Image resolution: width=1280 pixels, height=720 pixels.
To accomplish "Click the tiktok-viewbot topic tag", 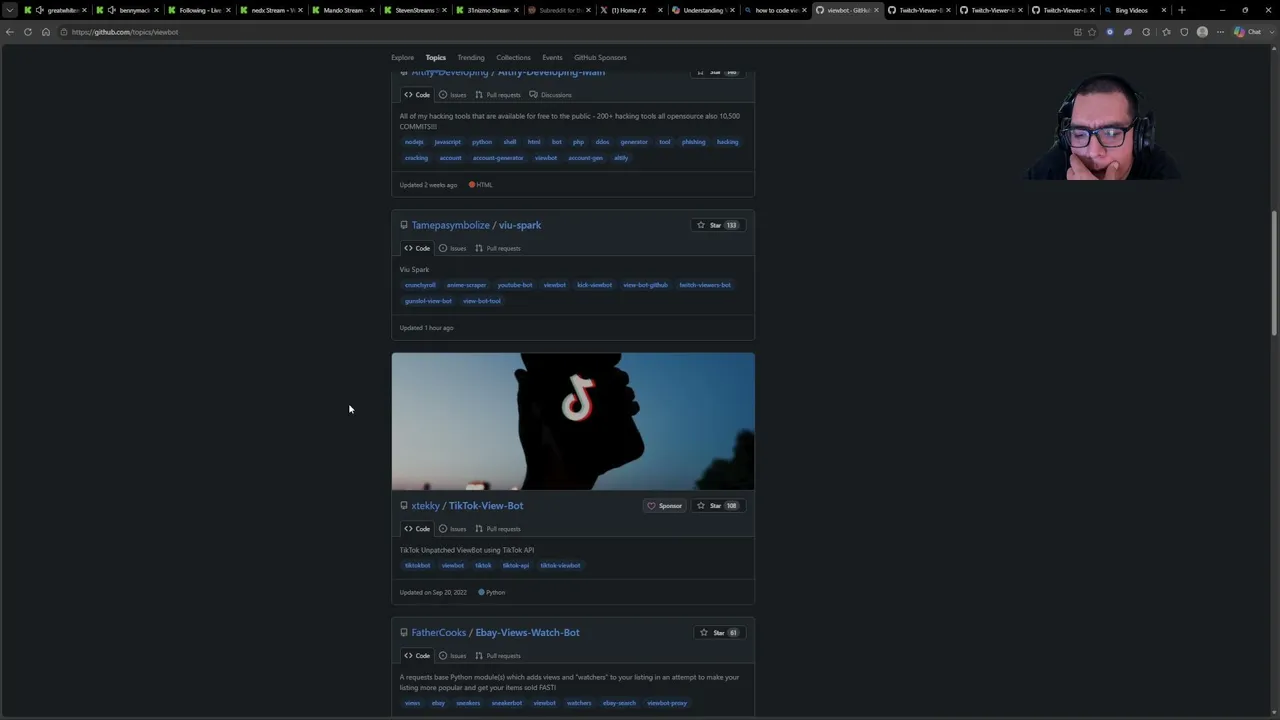I will click(x=560, y=566).
